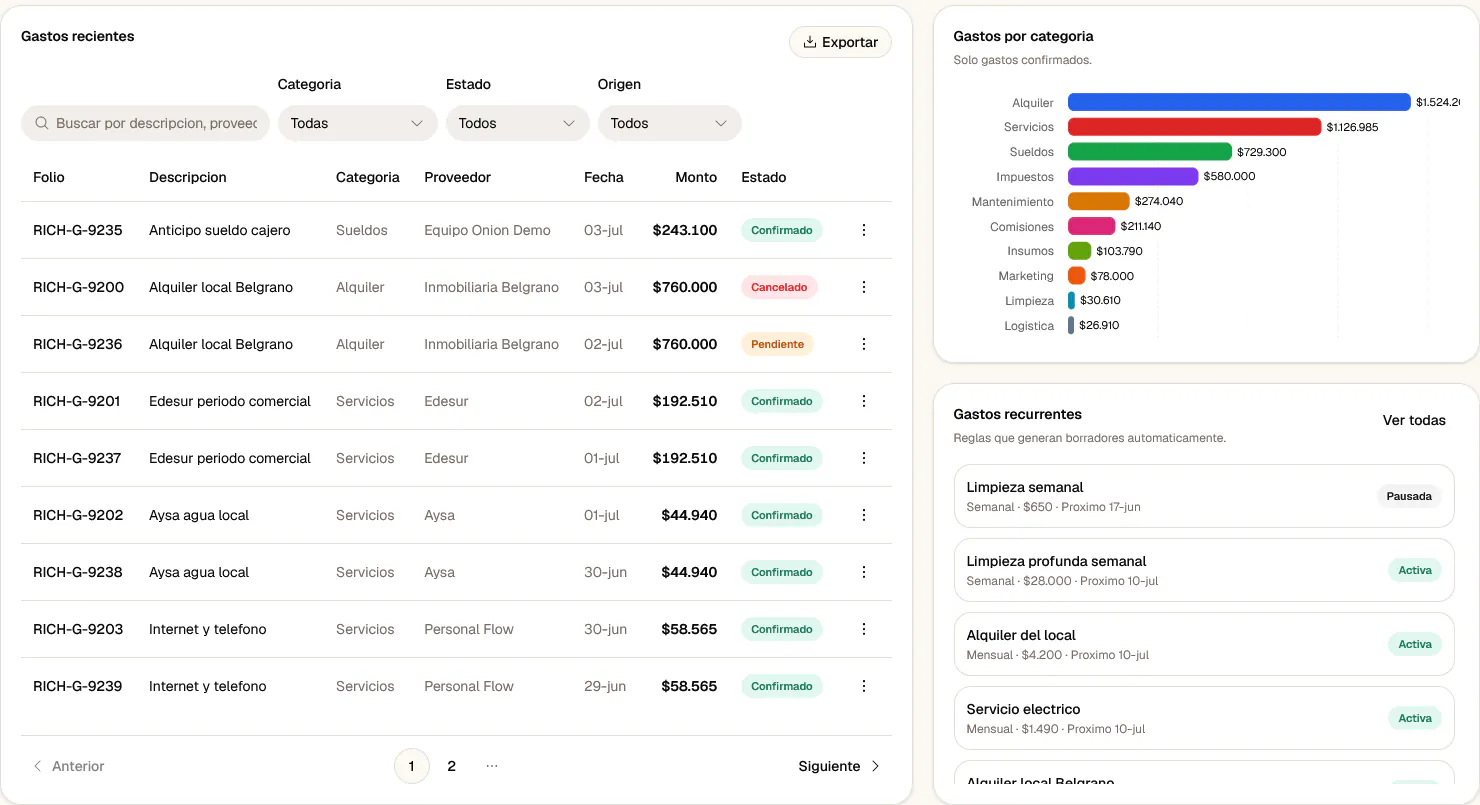Go to Siguiente page
This screenshot has width=1480, height=805.
click(840, 766)
